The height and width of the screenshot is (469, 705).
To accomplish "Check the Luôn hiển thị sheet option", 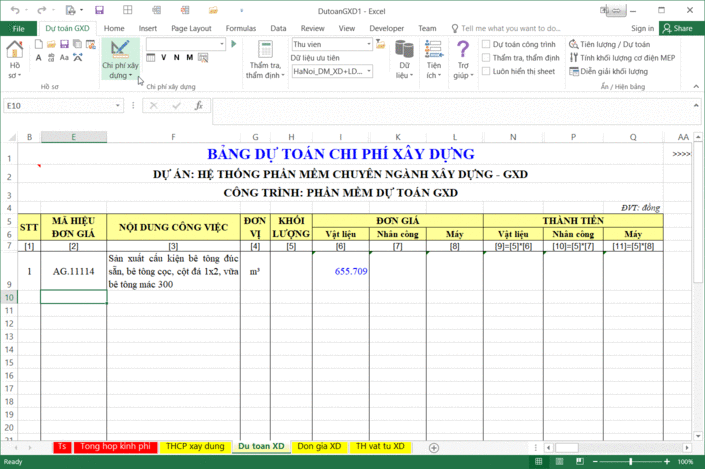I will point(486,72).
